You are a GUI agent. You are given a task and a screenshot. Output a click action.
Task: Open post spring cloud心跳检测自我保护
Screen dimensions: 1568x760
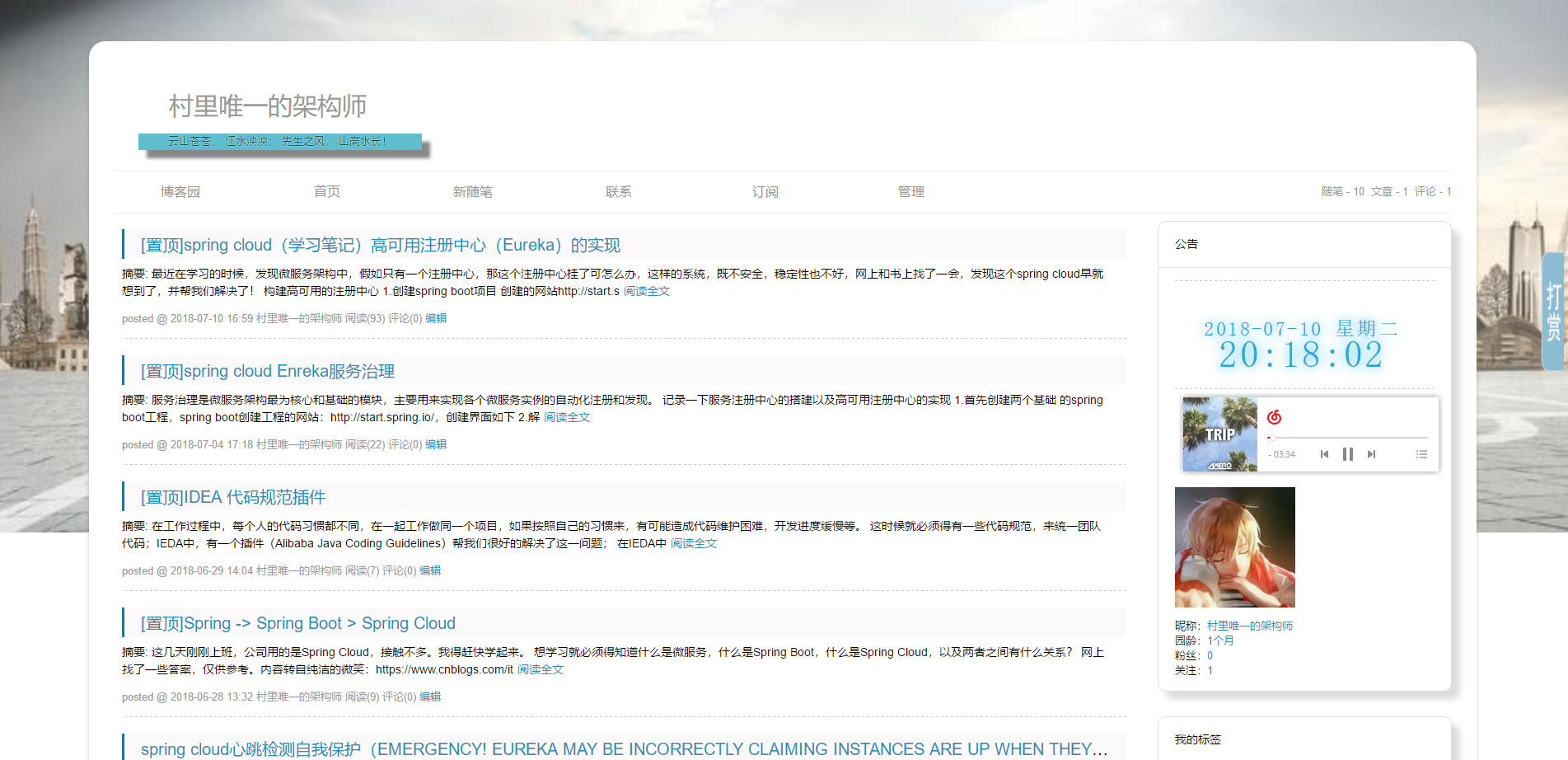(624, 749)
